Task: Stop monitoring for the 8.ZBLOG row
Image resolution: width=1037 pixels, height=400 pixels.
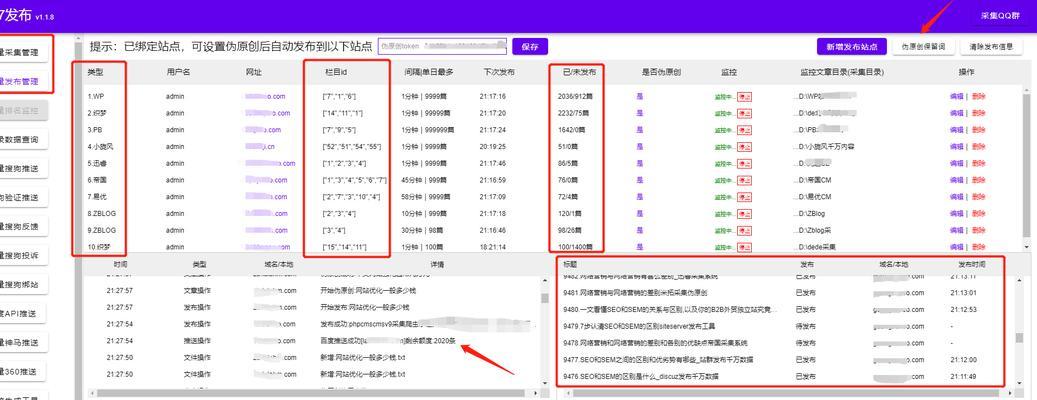Action: tap(744, 214)
